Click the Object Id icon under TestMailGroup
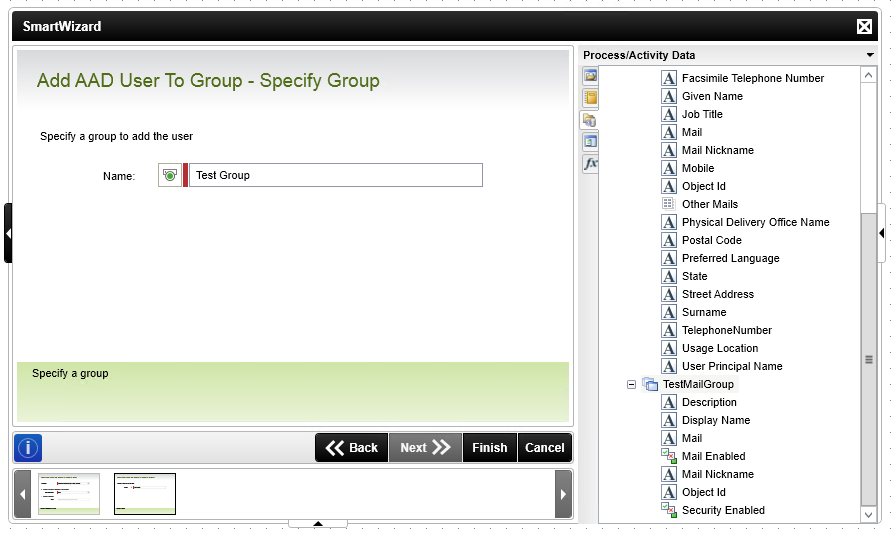This screenshot has width=891, height=533. click(669, 492)
